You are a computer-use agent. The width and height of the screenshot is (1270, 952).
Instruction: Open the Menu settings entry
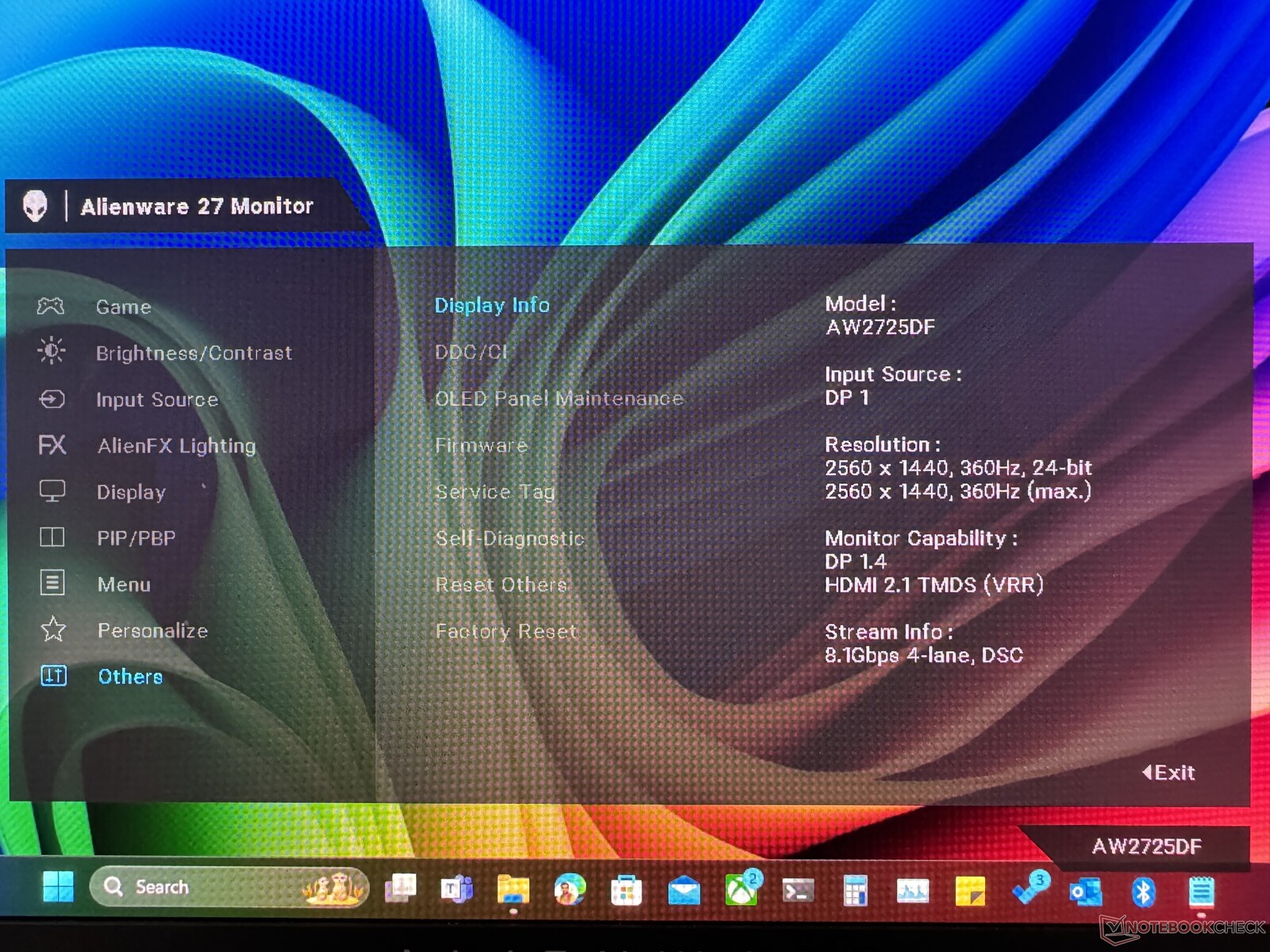pos(124,585)
